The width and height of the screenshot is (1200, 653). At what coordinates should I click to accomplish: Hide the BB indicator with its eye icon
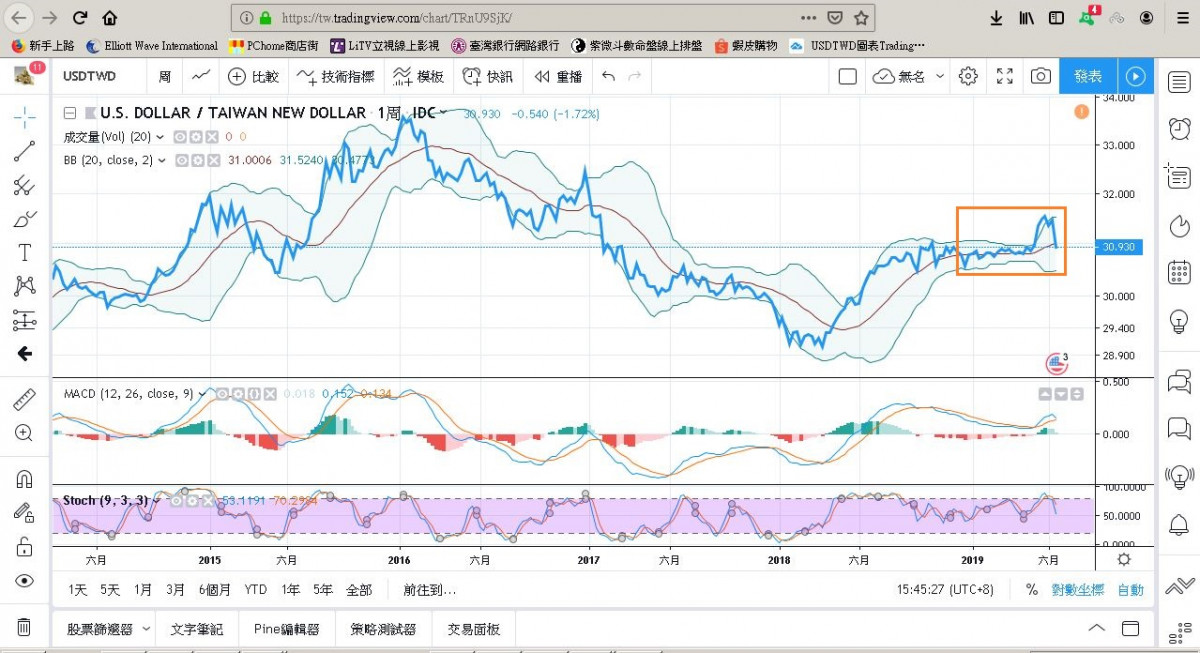(x=181, y=160)
